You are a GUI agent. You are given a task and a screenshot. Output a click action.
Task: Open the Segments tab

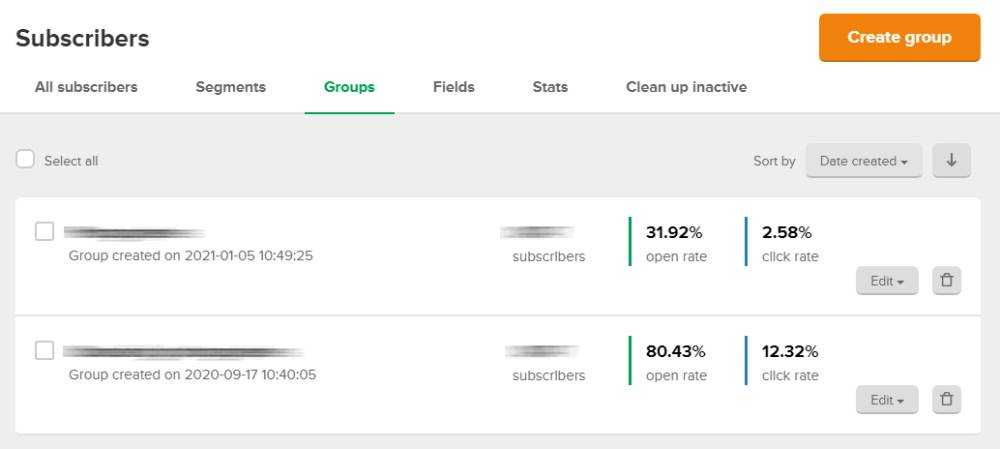(231, 87)
